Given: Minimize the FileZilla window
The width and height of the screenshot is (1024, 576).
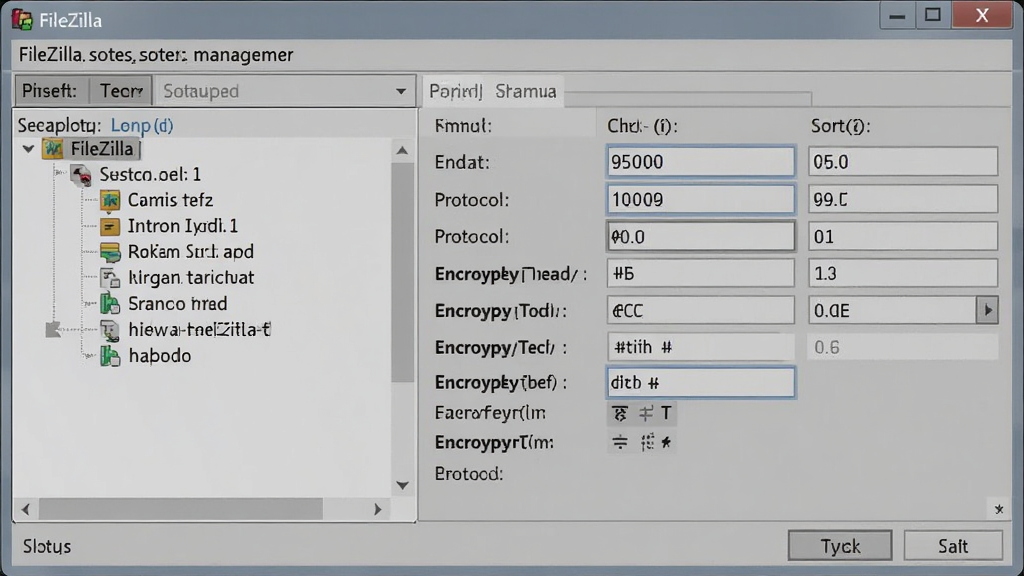Looking at the screenshot, I should coord(897,16).
